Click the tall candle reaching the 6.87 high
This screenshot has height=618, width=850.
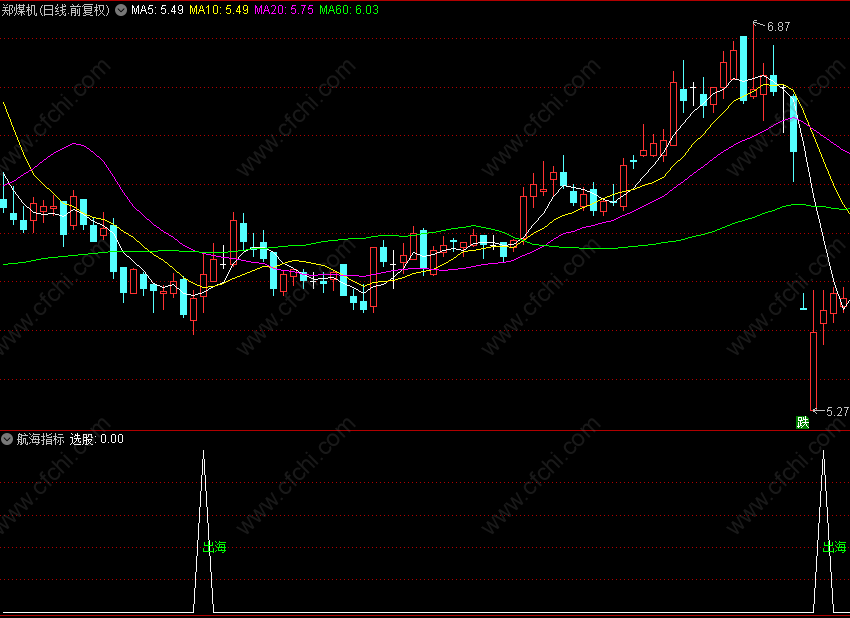(754, 61)
